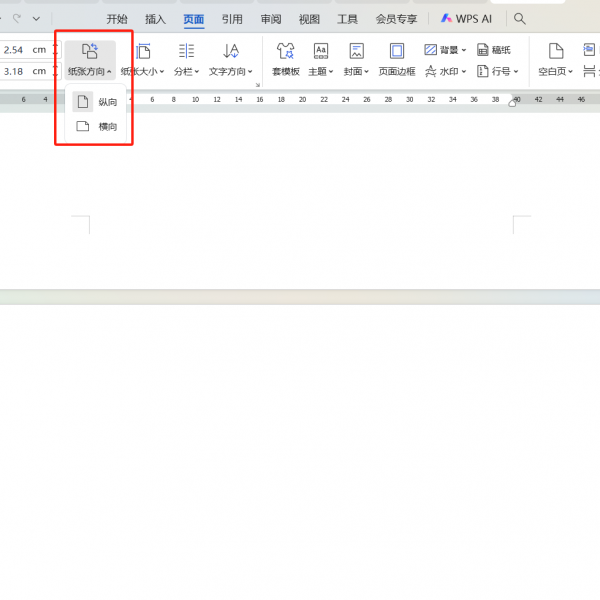
Task: Expand the 水印 watermark dropdown
Action: 445,71
